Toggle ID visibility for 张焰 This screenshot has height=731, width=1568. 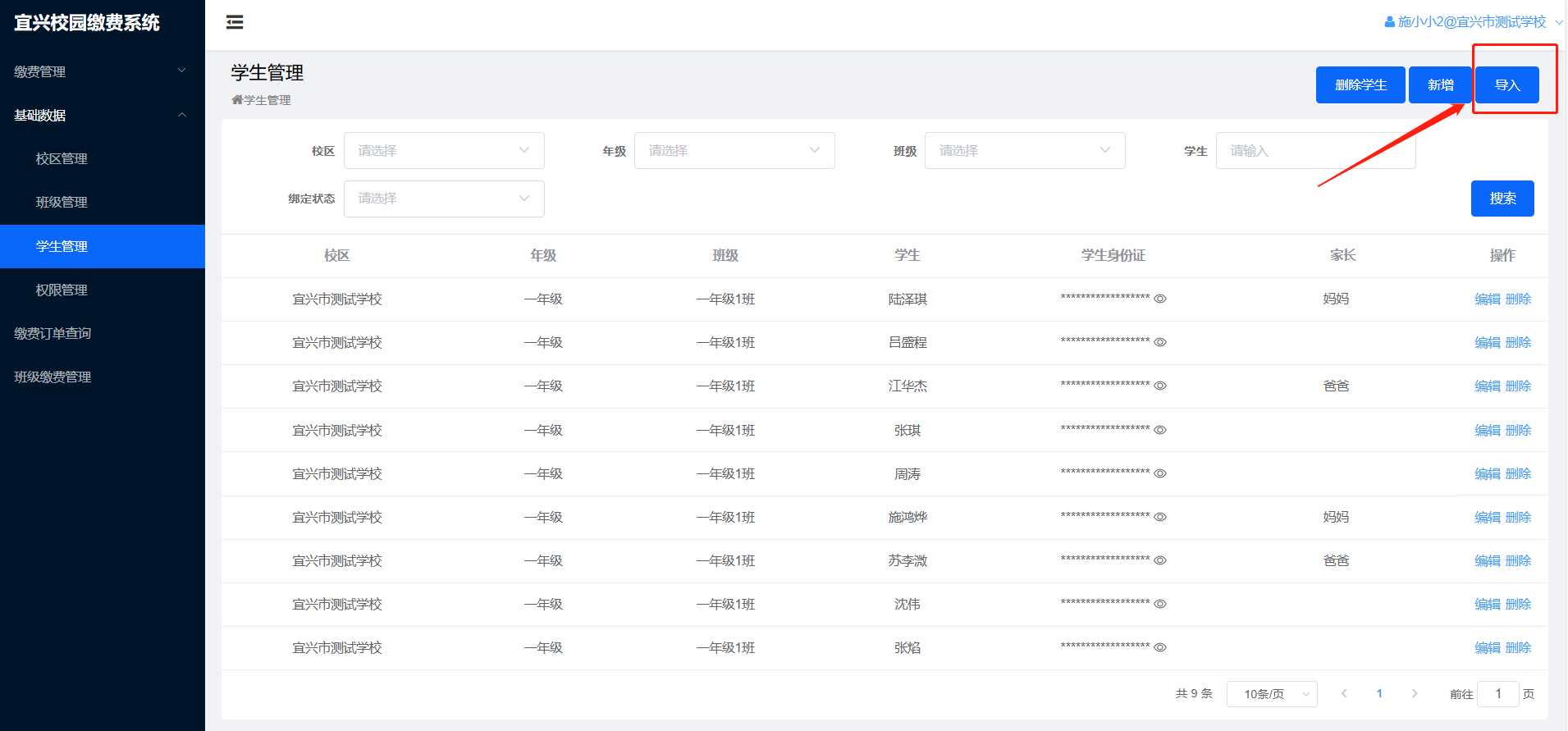(1160, 648)
